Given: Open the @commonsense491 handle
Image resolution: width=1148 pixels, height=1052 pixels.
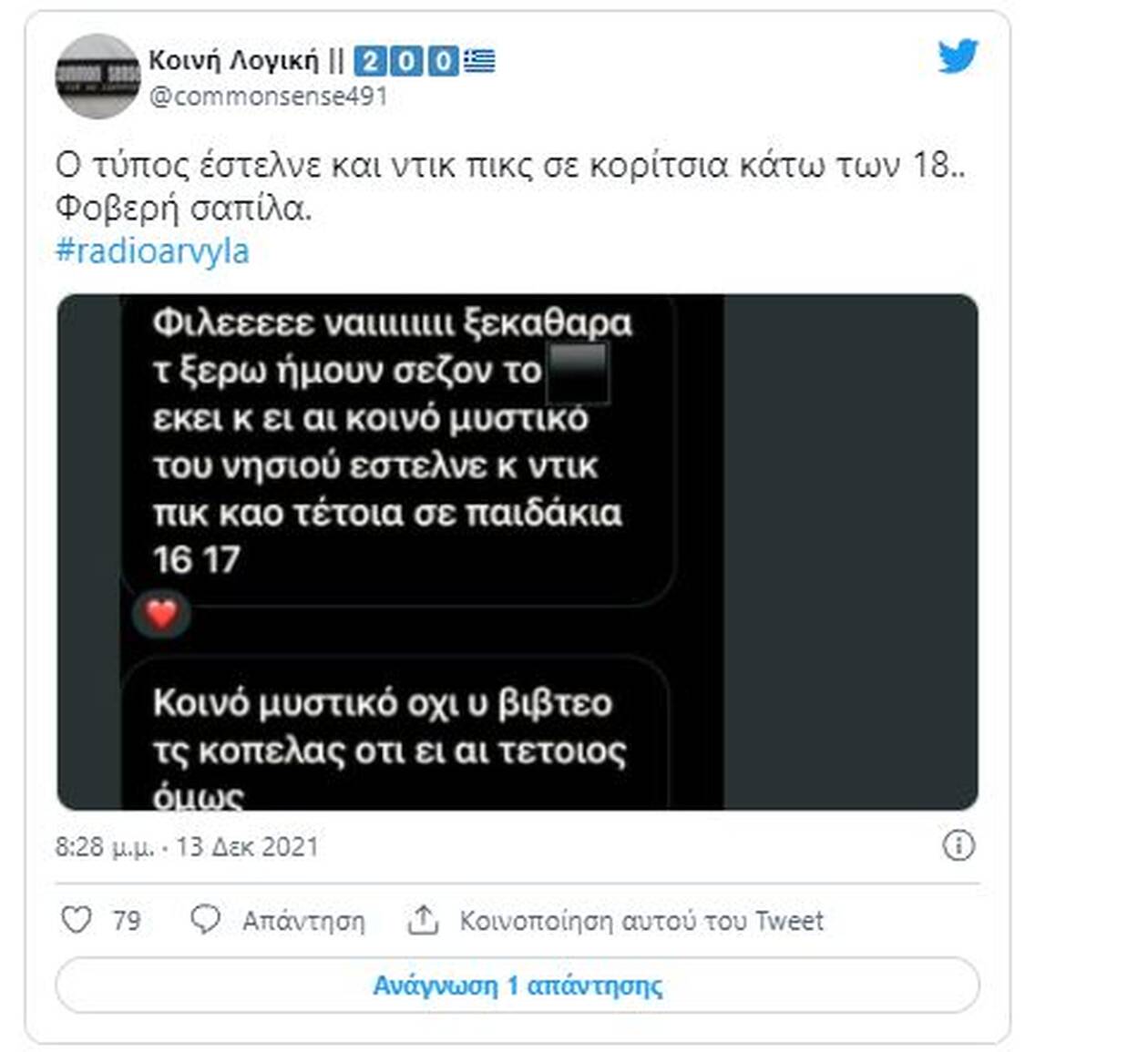Looking at the screenshot, I should pos(269,97).
